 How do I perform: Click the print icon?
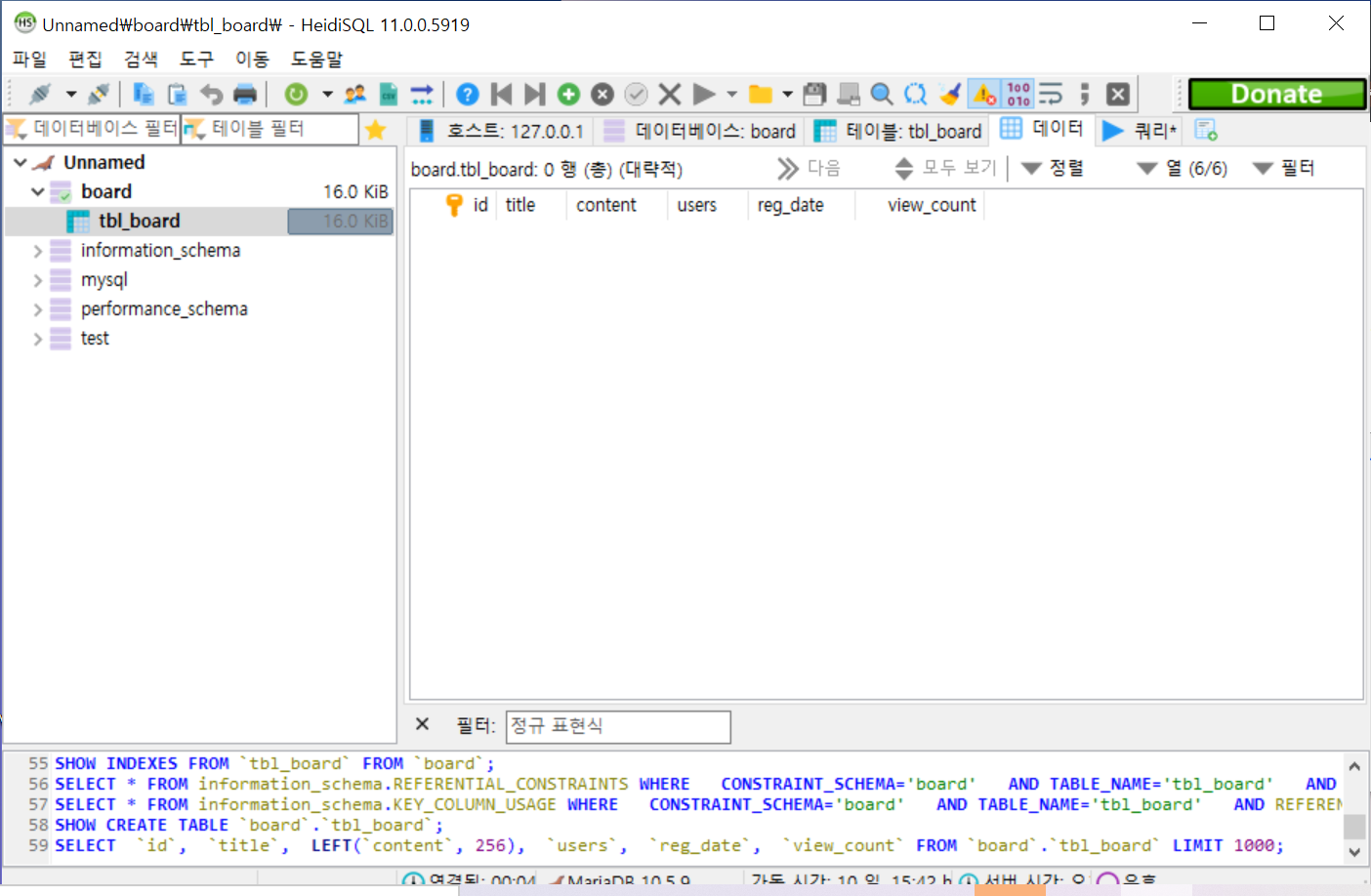point(245,94)
